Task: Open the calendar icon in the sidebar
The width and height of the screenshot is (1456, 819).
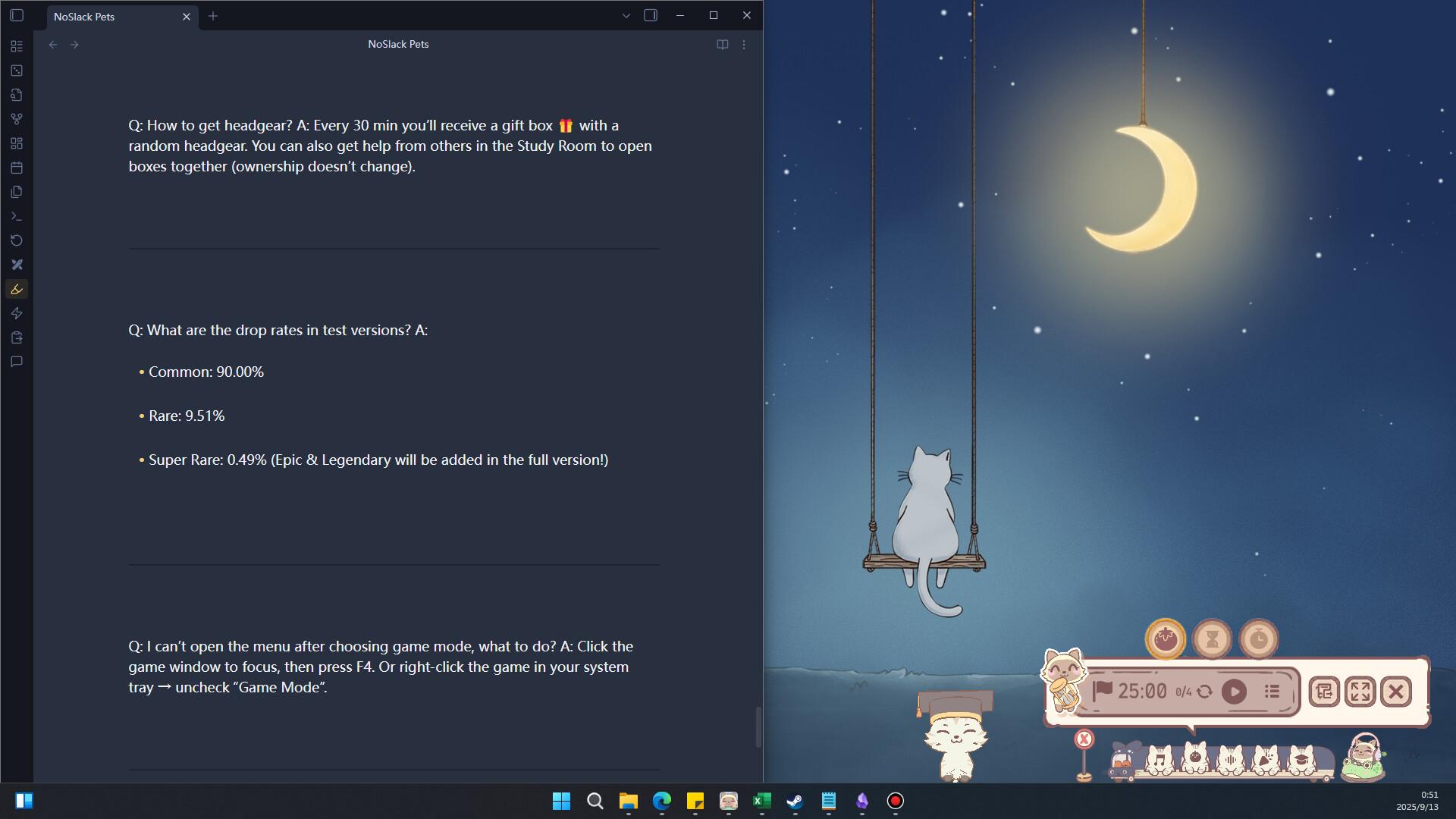Action: coord(17,168)
